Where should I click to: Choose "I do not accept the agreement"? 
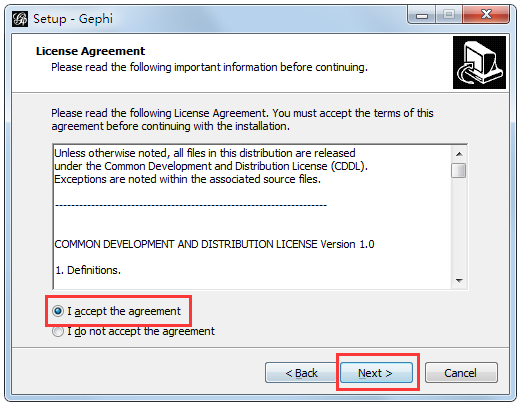(x=58, y=331)
